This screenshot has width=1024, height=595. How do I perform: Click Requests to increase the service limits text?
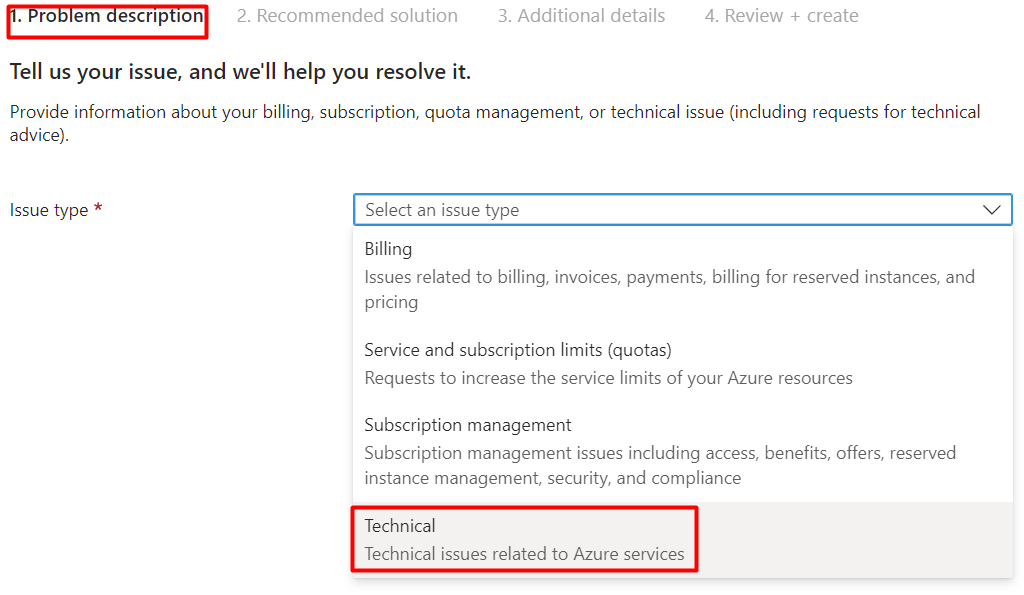pyautogui.click(x=608, y=378)
